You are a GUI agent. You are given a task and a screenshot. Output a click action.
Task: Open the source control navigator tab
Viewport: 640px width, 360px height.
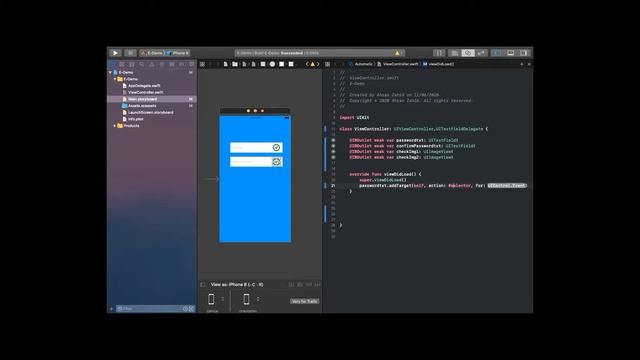click(122, 64)
